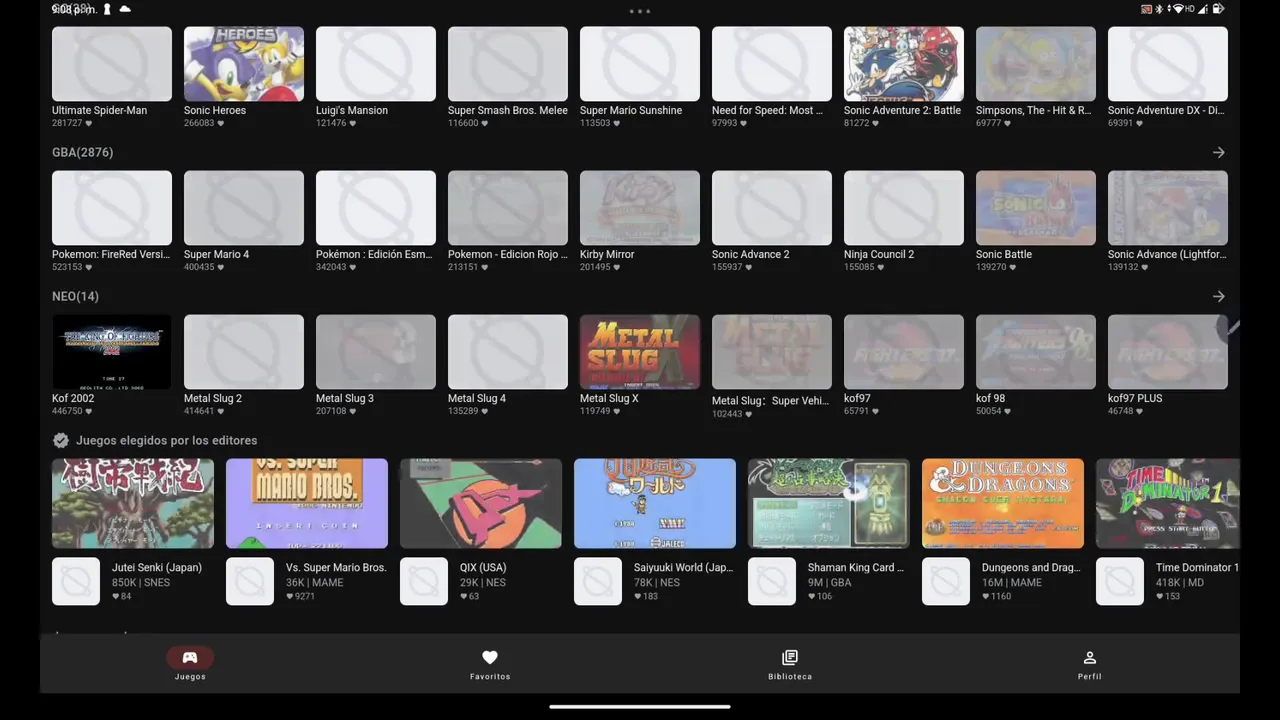Open Super Mario Sunshine cover
This screenshot has height=720, width=1280.
640,64
